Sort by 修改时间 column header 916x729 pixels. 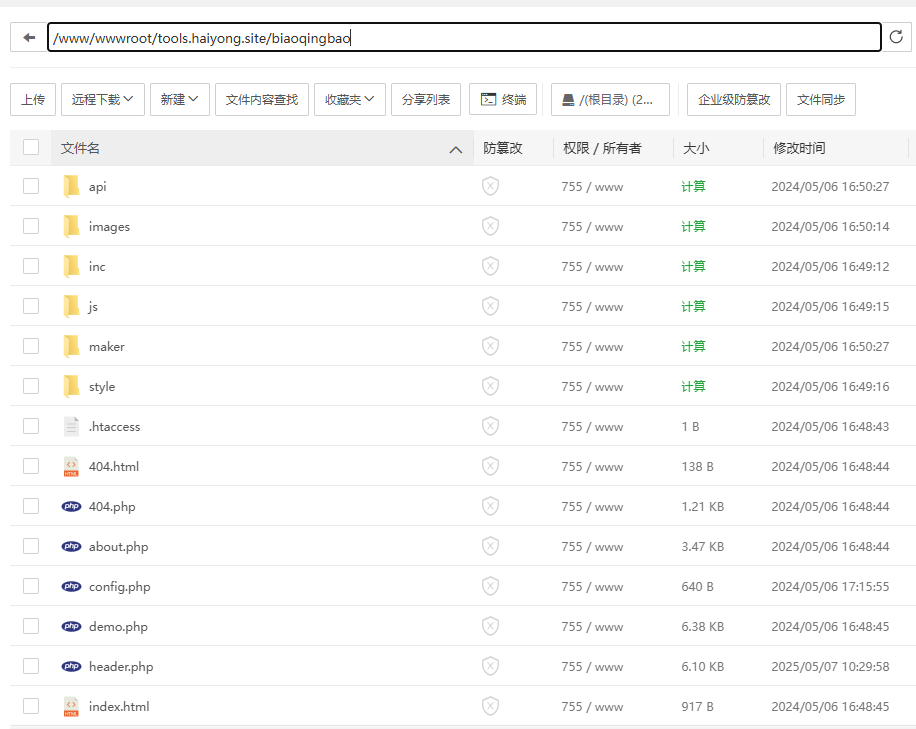tap(798, 148)
